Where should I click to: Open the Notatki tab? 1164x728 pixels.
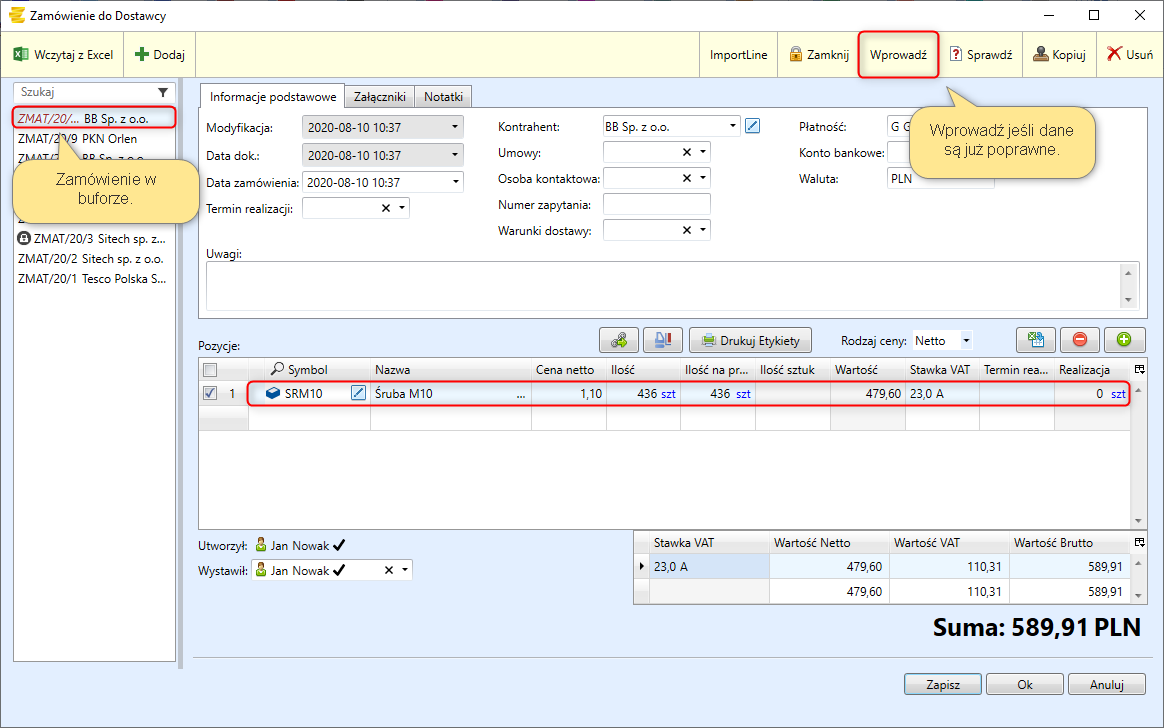[x=443, y=97]
